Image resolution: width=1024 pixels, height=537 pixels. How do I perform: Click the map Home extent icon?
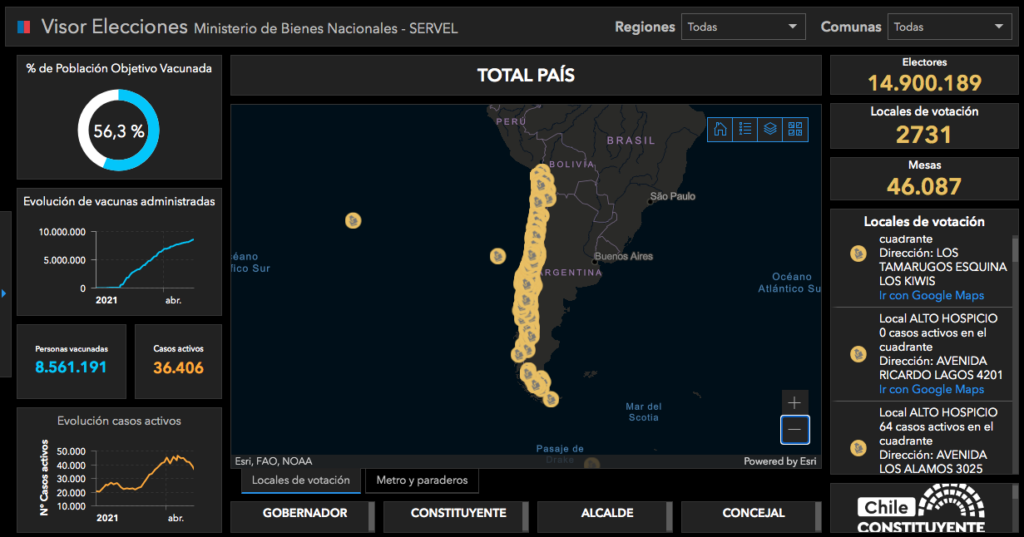coord(720,129)
